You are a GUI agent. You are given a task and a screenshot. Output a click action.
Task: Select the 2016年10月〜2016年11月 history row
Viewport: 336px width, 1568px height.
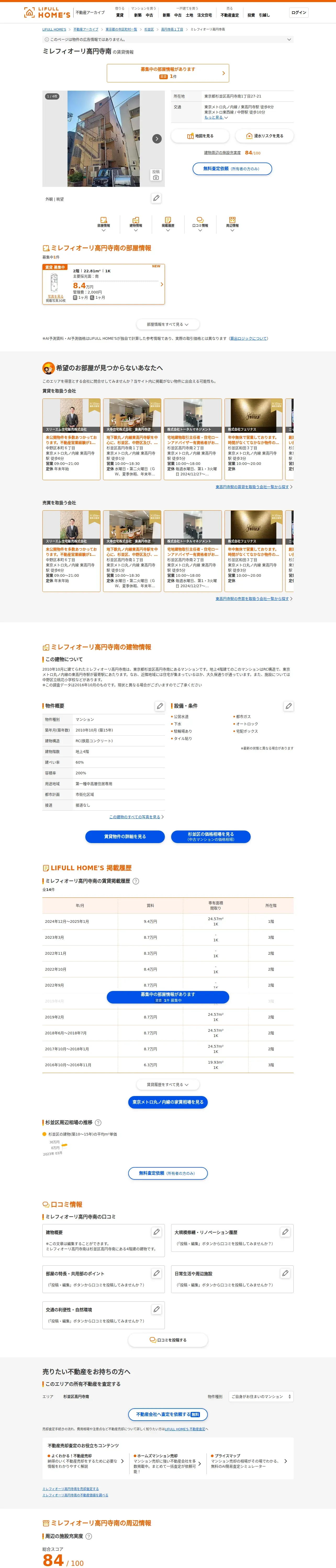(x=168, y=1065)
